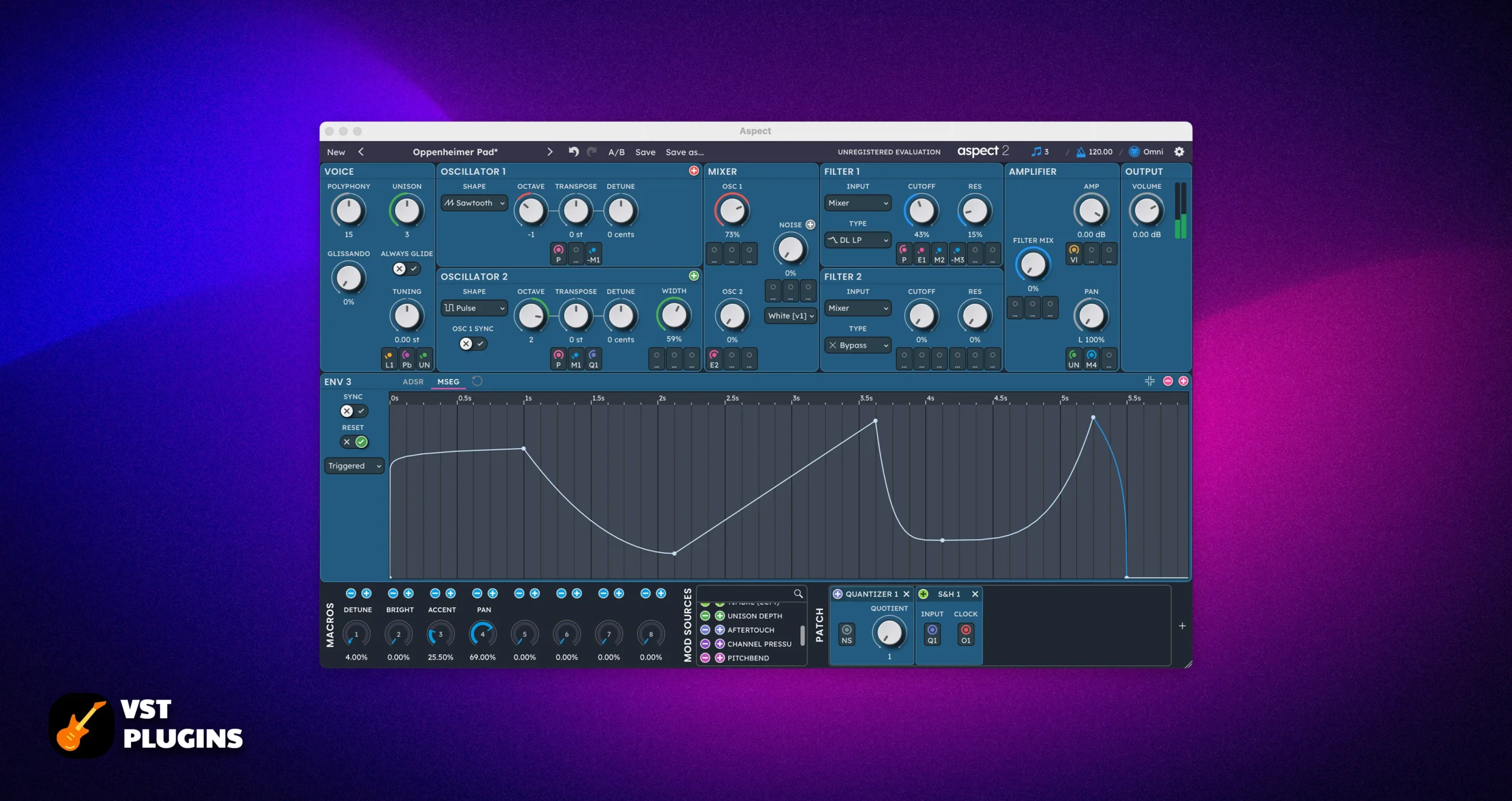This screenshot has height=801, width=1512.
Task: Click New preset button
Action: tap(336, 152)
